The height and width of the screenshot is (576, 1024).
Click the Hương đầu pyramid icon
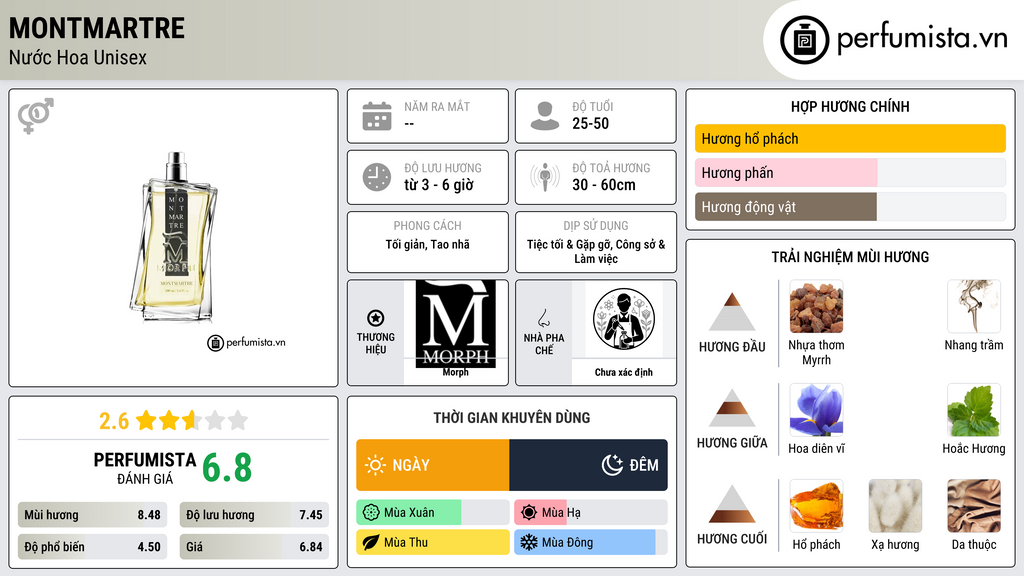(732, 312)
